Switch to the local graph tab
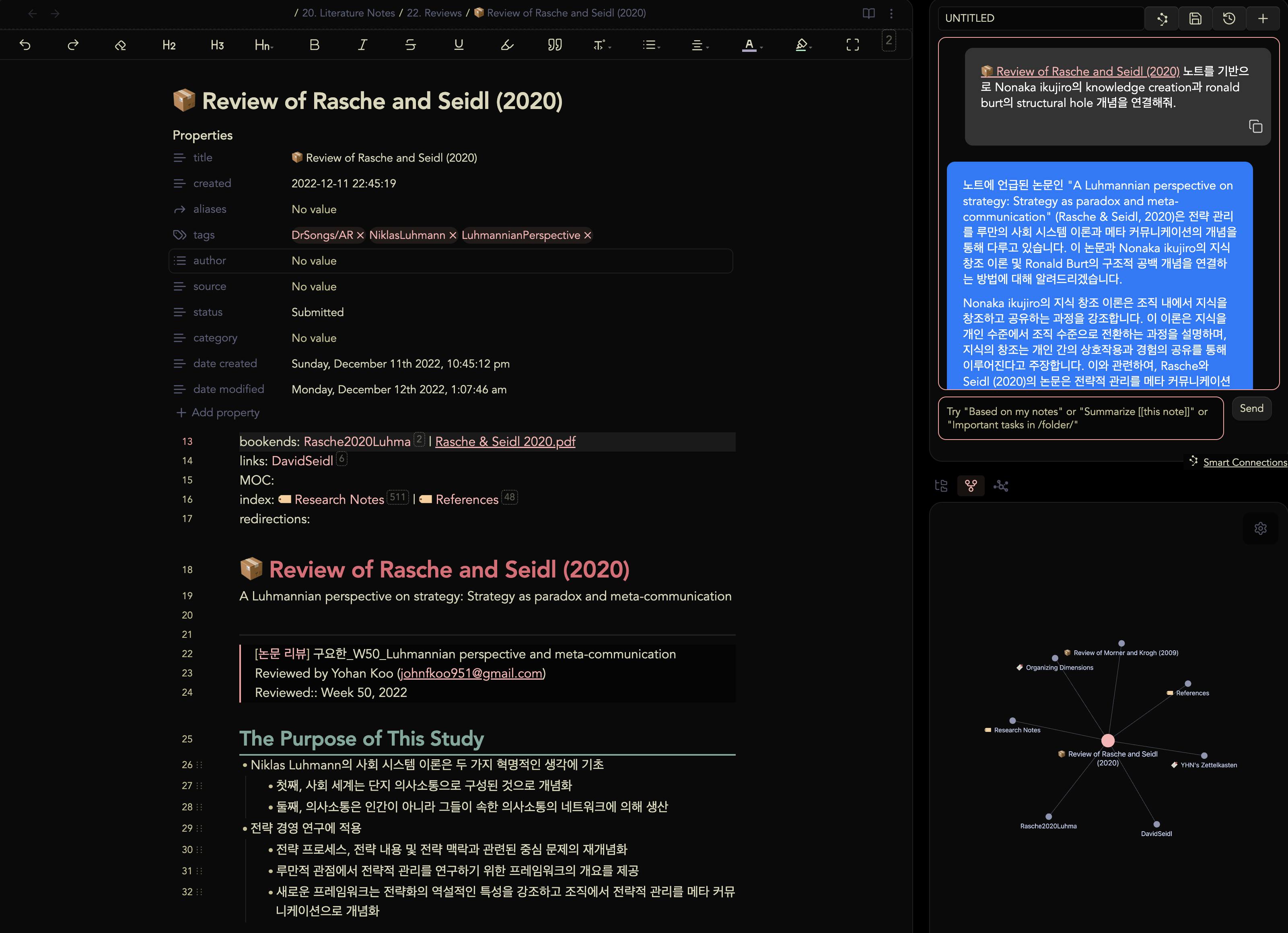Screen dimensions: 1288x933 pos(971,486)
